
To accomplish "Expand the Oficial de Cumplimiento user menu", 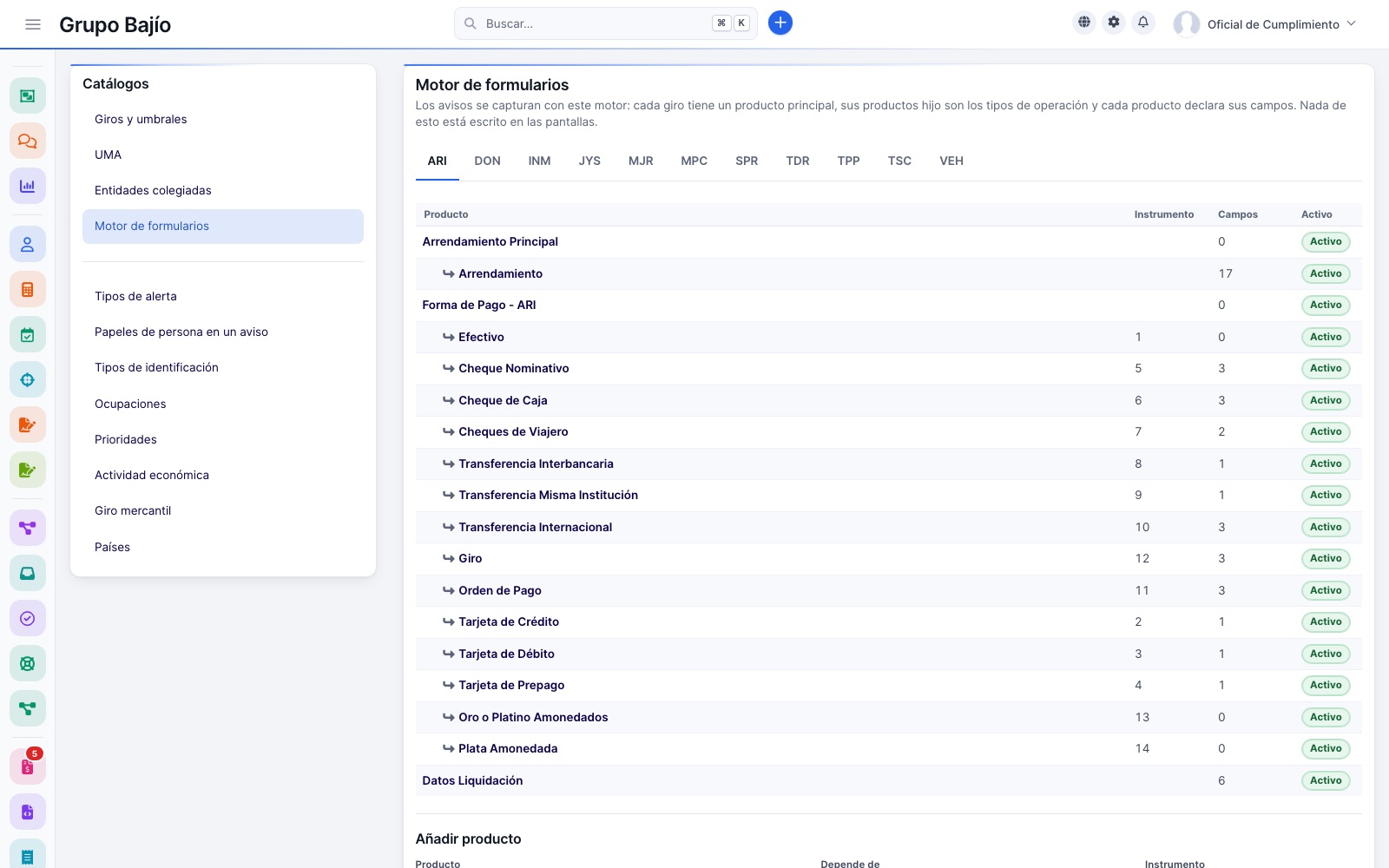I will 1265,24.
